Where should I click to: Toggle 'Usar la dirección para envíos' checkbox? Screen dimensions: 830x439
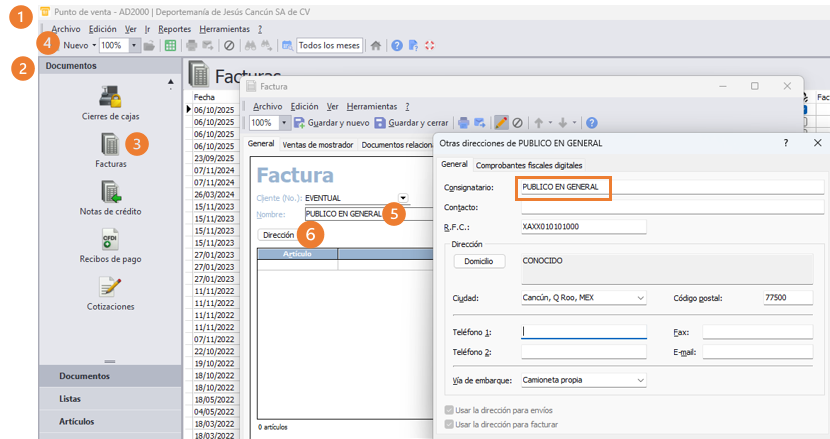click(x=449, y=410)
